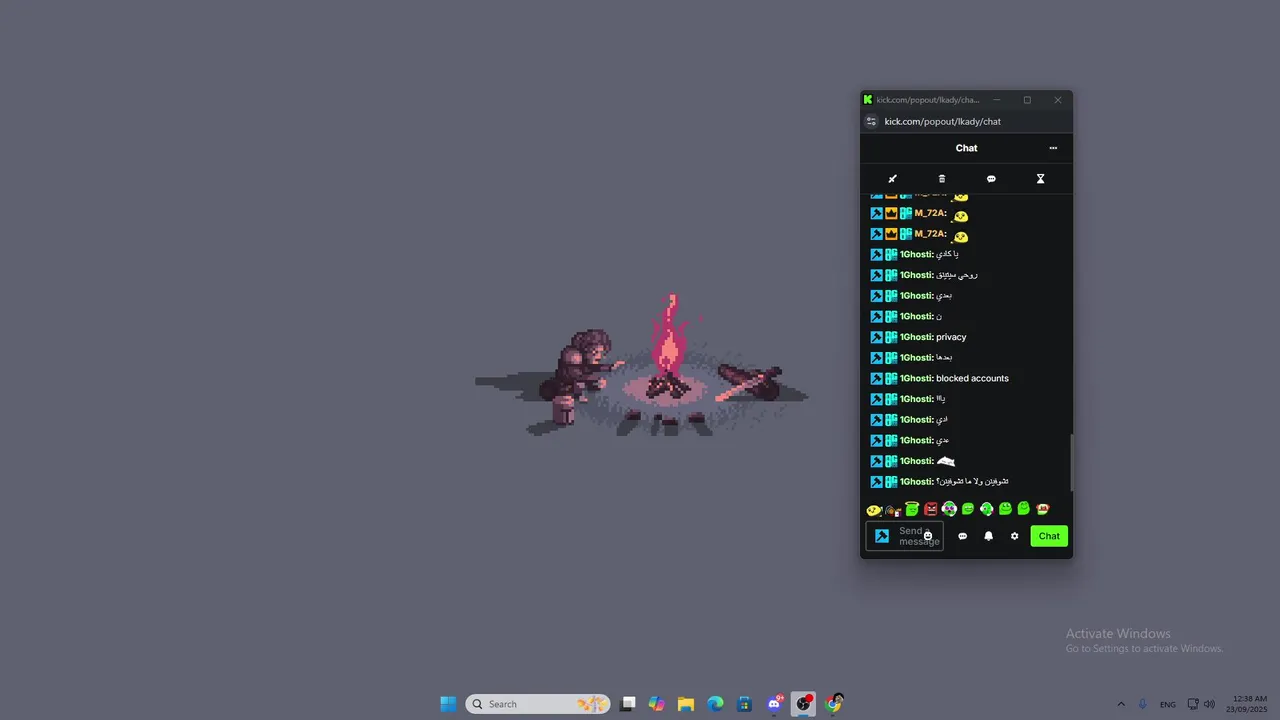Click the taskbar Search box
The height and width of the screenshot is (720, 1280).
538,704
